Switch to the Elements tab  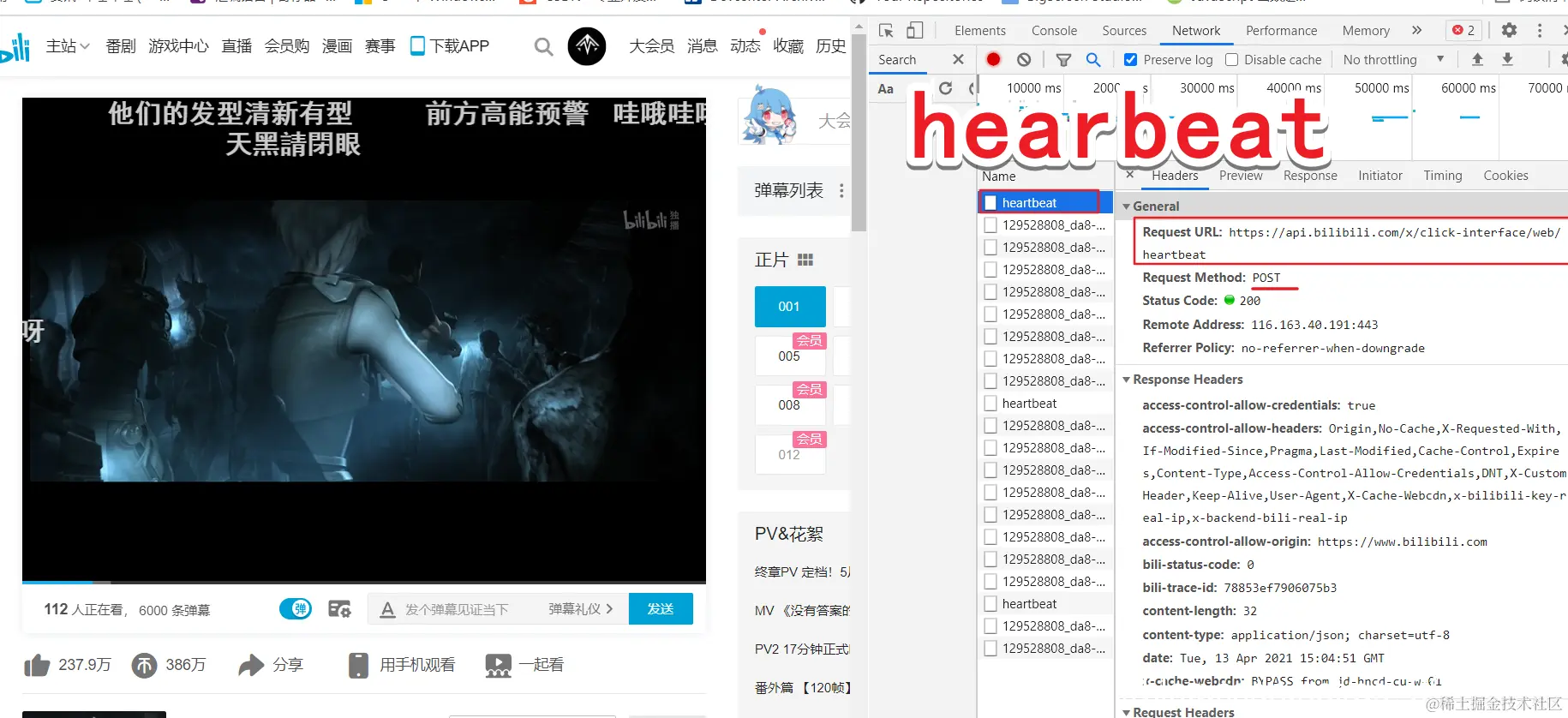pyautogui.click(x=980, y=31)
